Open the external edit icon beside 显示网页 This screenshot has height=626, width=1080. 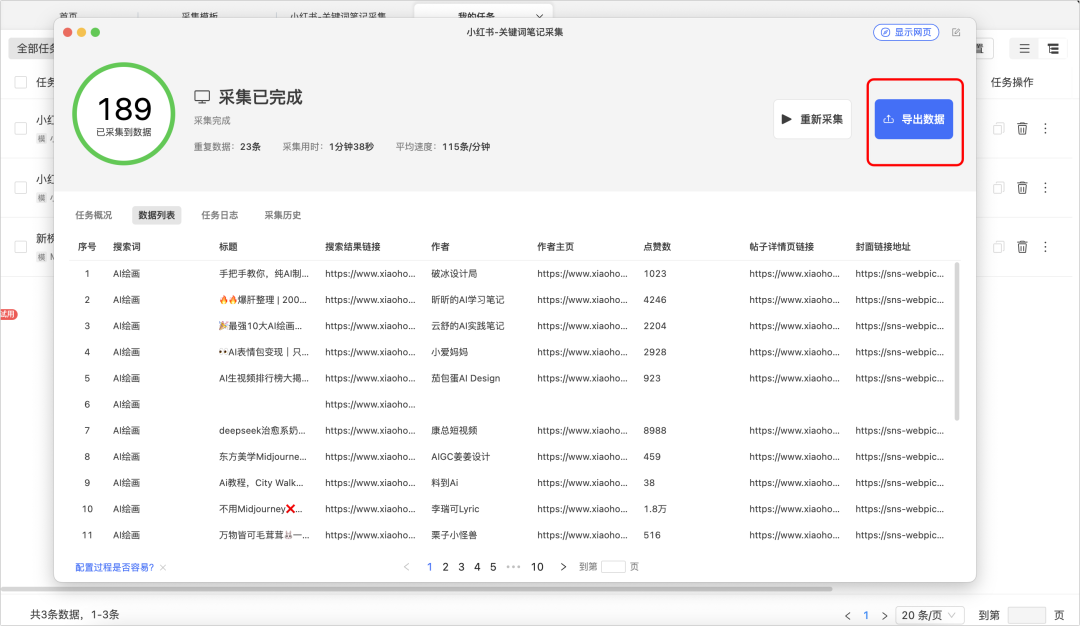(x=956, y=32)
